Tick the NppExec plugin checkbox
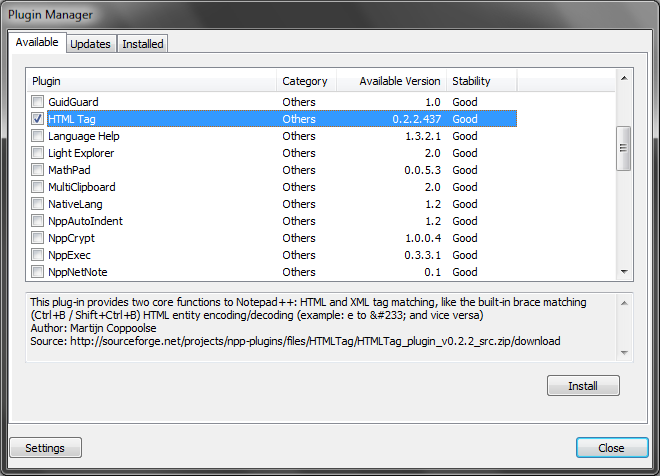 (37, 255)
